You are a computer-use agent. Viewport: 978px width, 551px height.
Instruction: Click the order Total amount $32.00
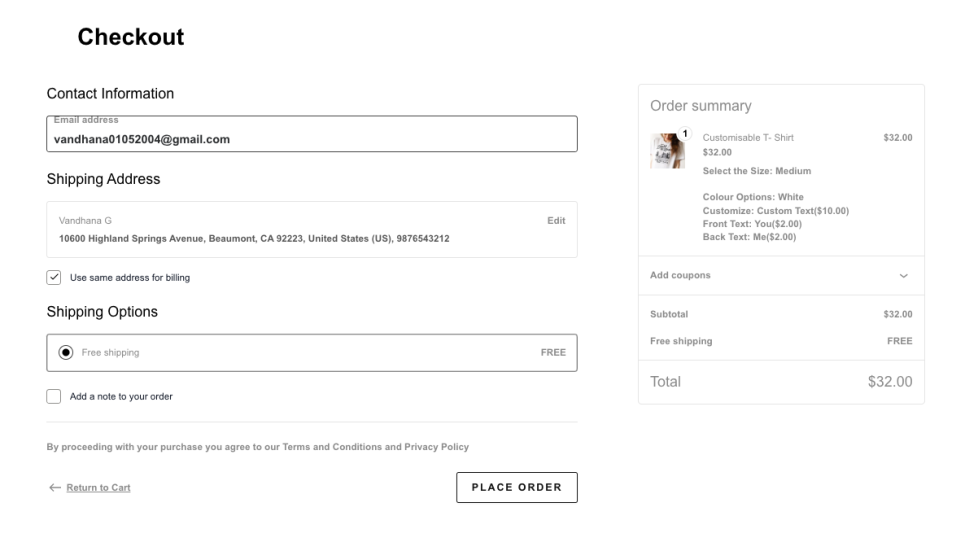click(x=890, y=382)
